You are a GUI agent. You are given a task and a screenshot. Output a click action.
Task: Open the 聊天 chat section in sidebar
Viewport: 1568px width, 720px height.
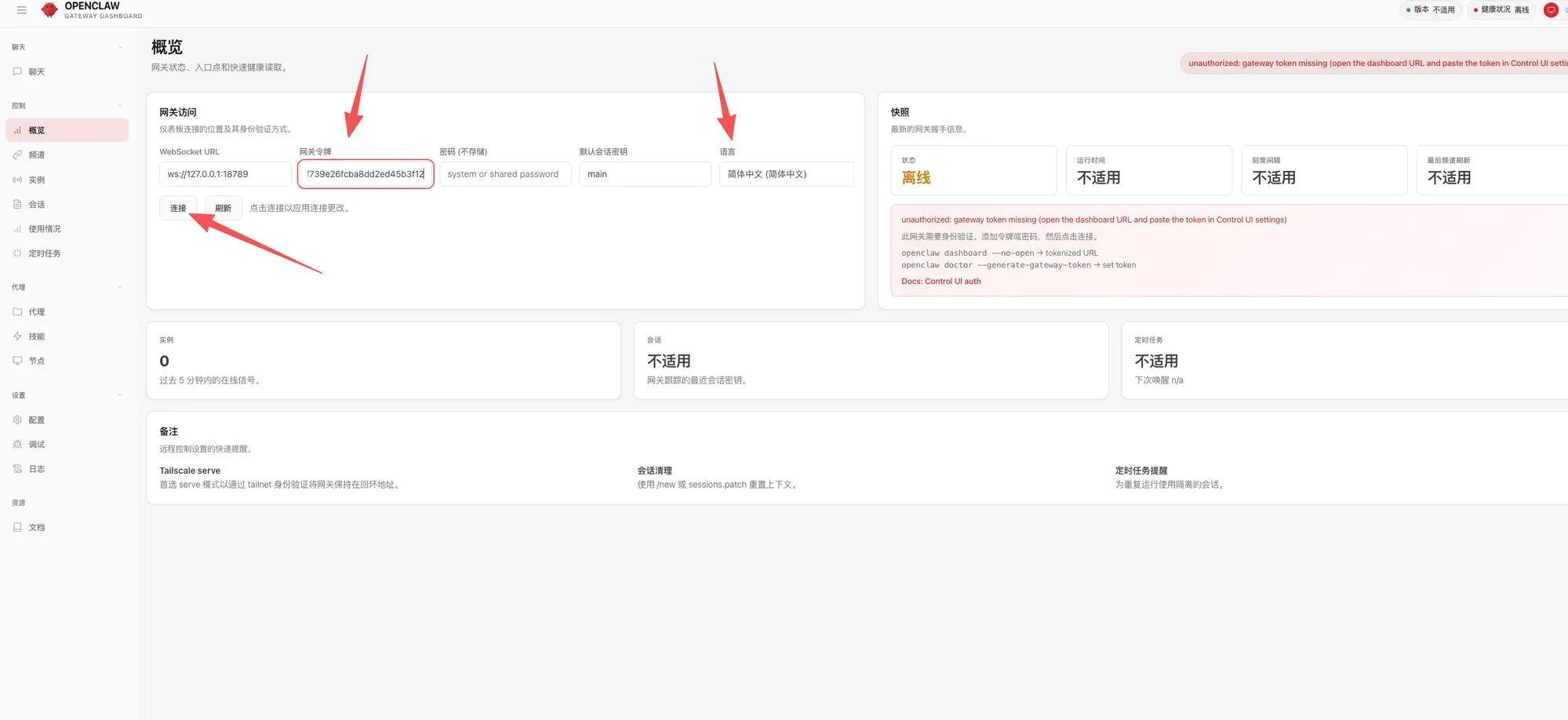tap(35, 71)
